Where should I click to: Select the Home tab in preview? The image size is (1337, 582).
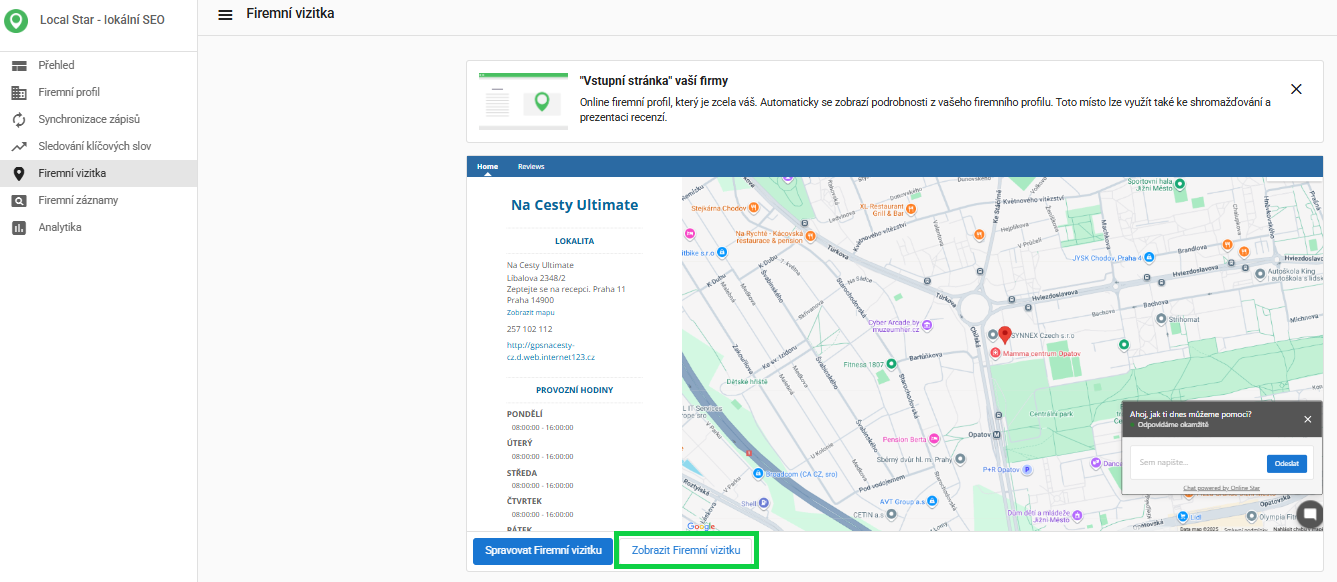click(x=487, y=167)
